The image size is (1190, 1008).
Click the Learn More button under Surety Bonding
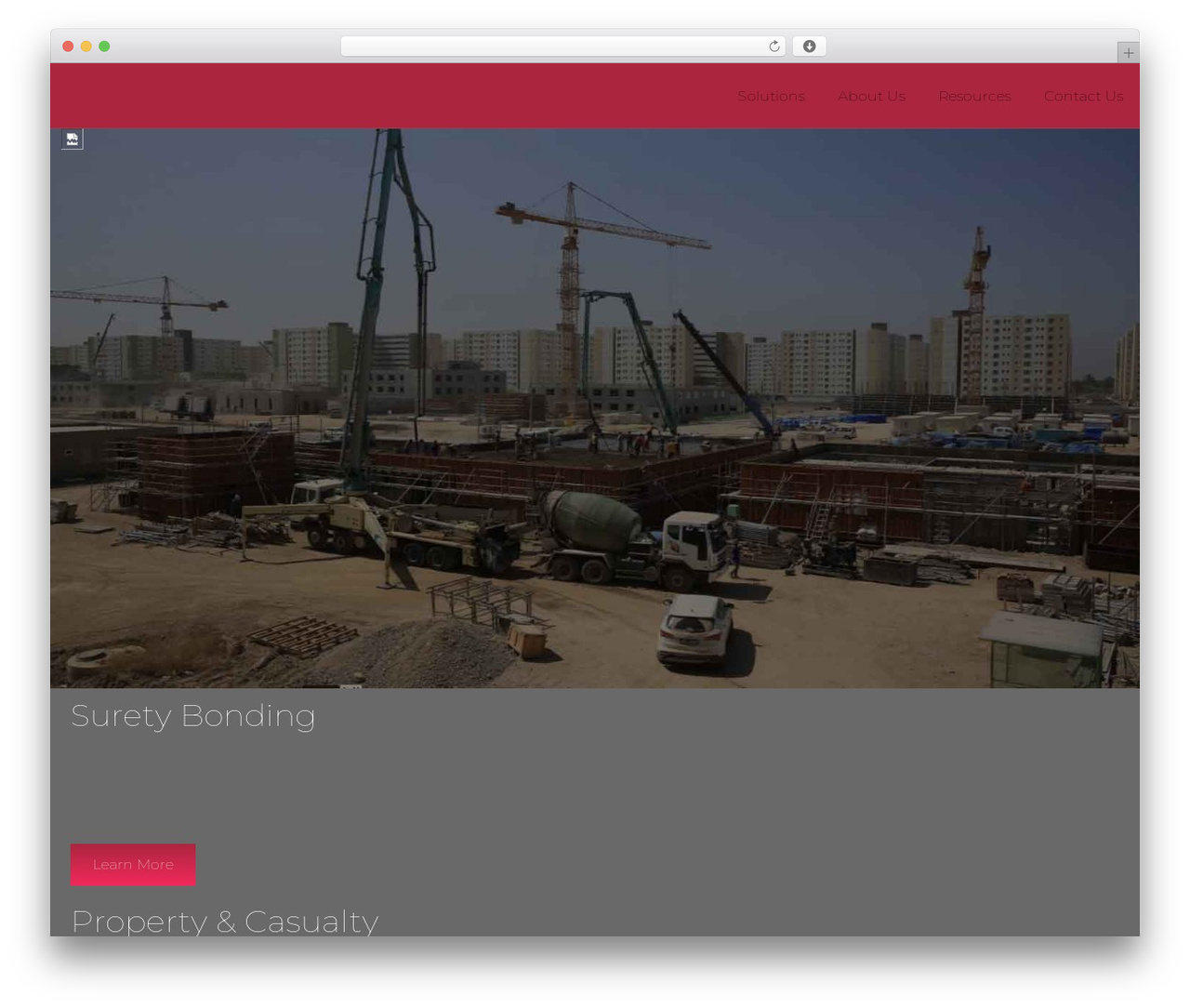click(x=133, y=865)
